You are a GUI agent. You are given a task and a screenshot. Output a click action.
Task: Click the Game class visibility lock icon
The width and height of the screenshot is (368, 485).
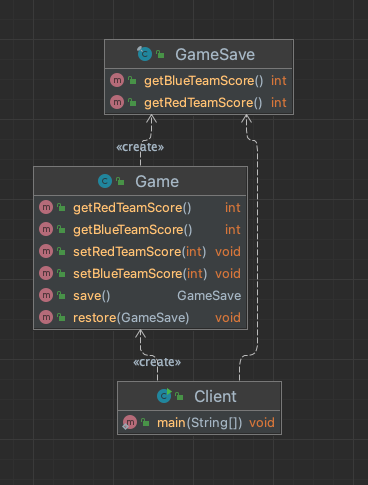click(x=120, y=181)
